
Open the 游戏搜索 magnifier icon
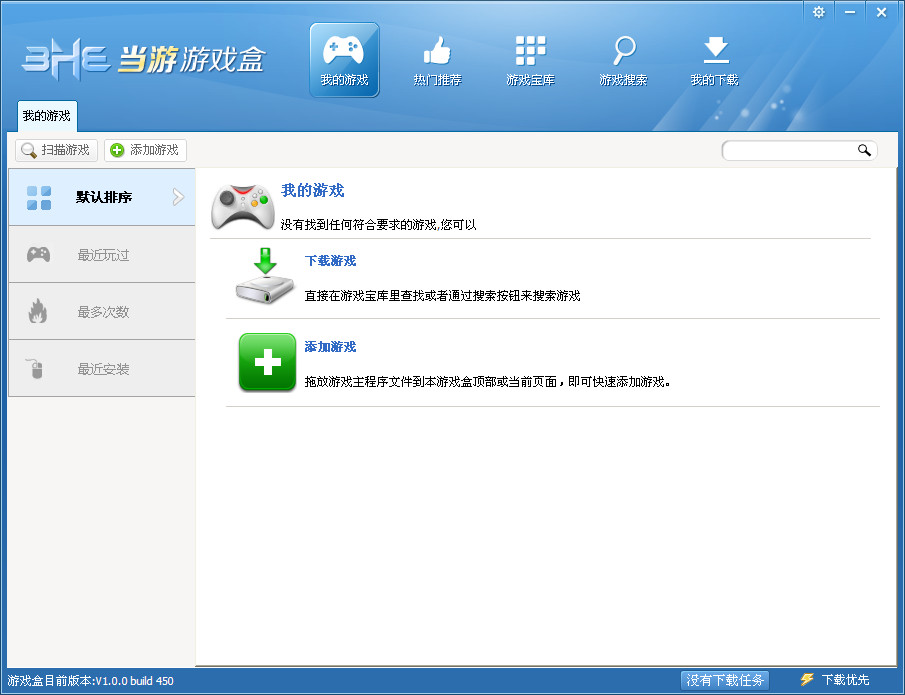pyautogui.click(x=624, y=48)
